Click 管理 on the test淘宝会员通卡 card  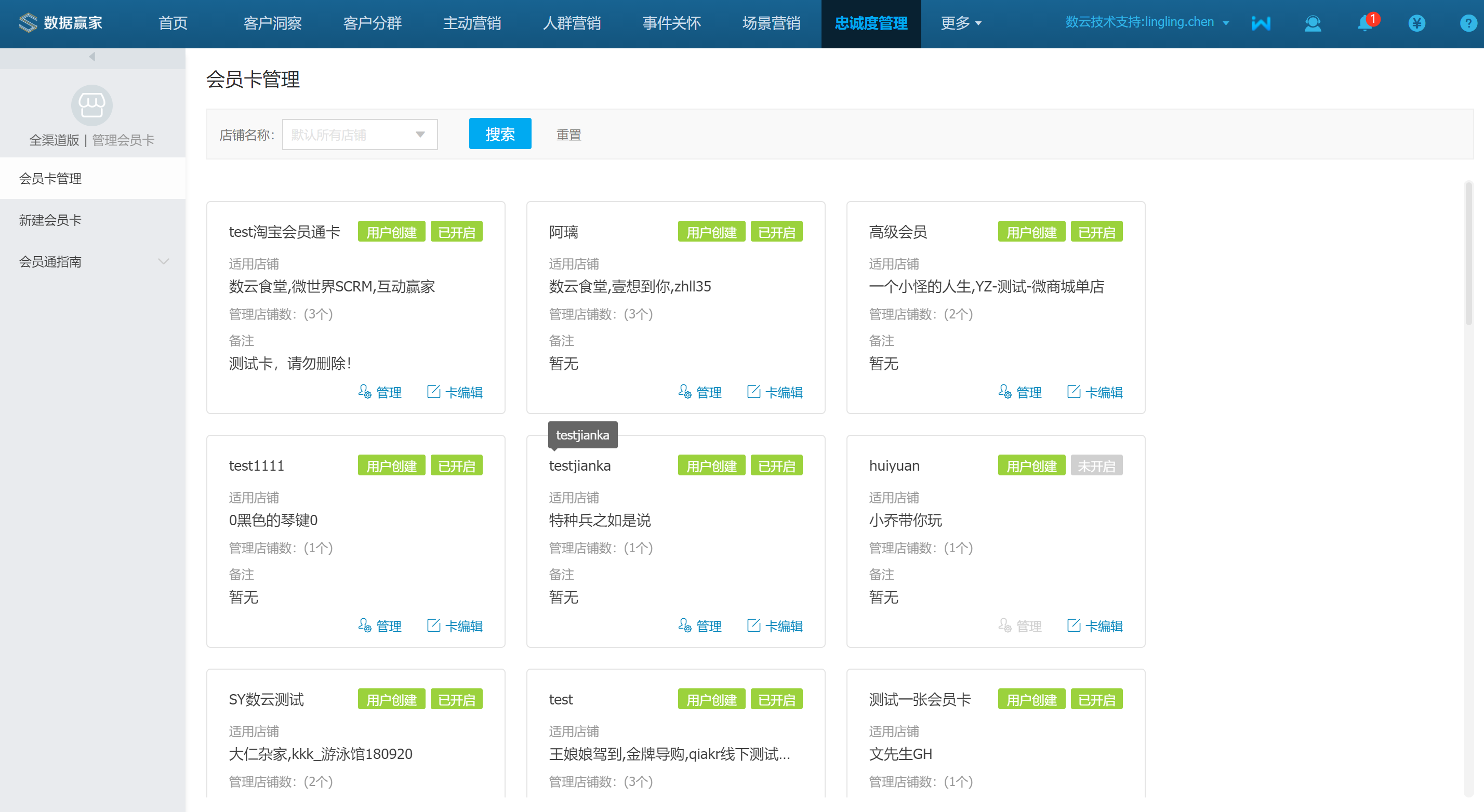point(380,392)
